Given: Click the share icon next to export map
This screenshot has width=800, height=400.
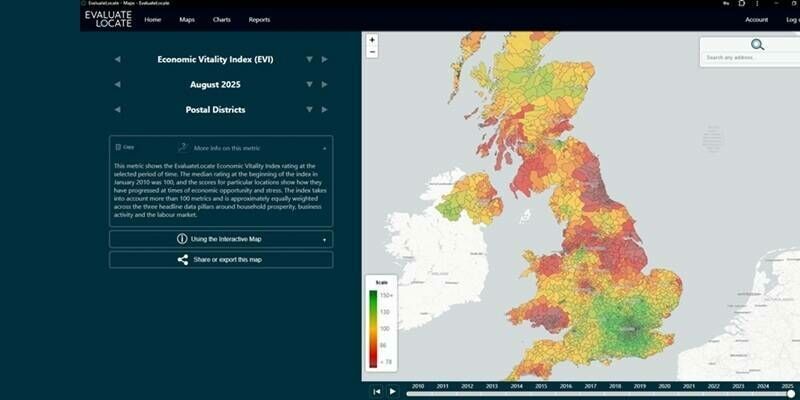Looking at the screenshot, I should pos(183,260).
